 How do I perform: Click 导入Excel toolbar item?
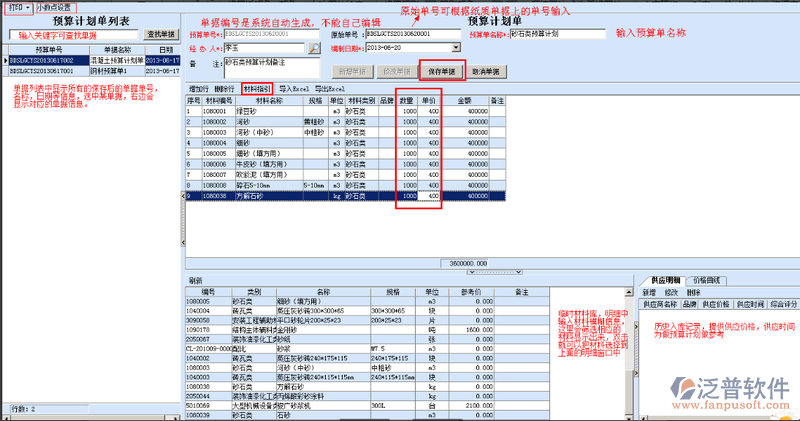294,89
